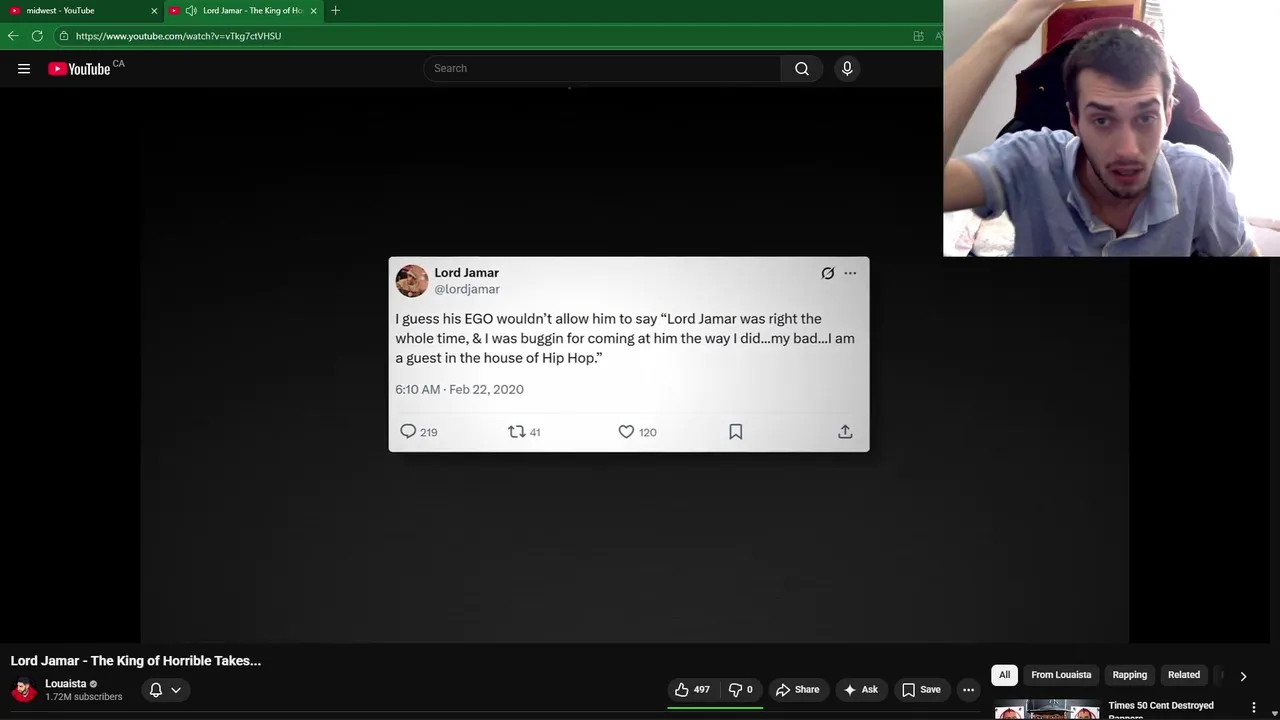Toggle the notification bell for Louaista
This screenshot has width=1280, height=720.
pyautogui.click(x=156, y=689)
